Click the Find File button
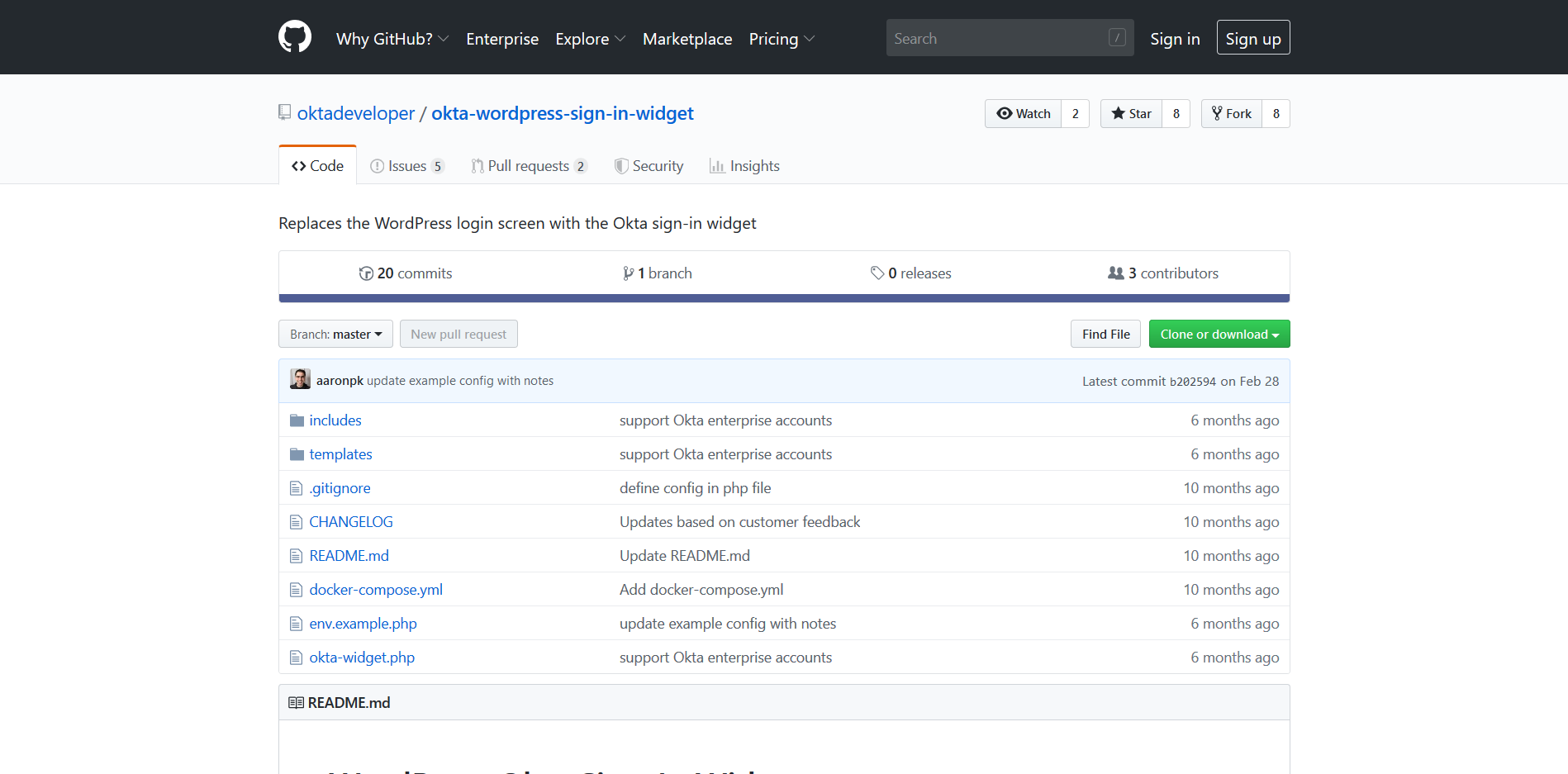Image resolution: width=1568 pixels, height=774 pixels. (x=1106, y=334)
